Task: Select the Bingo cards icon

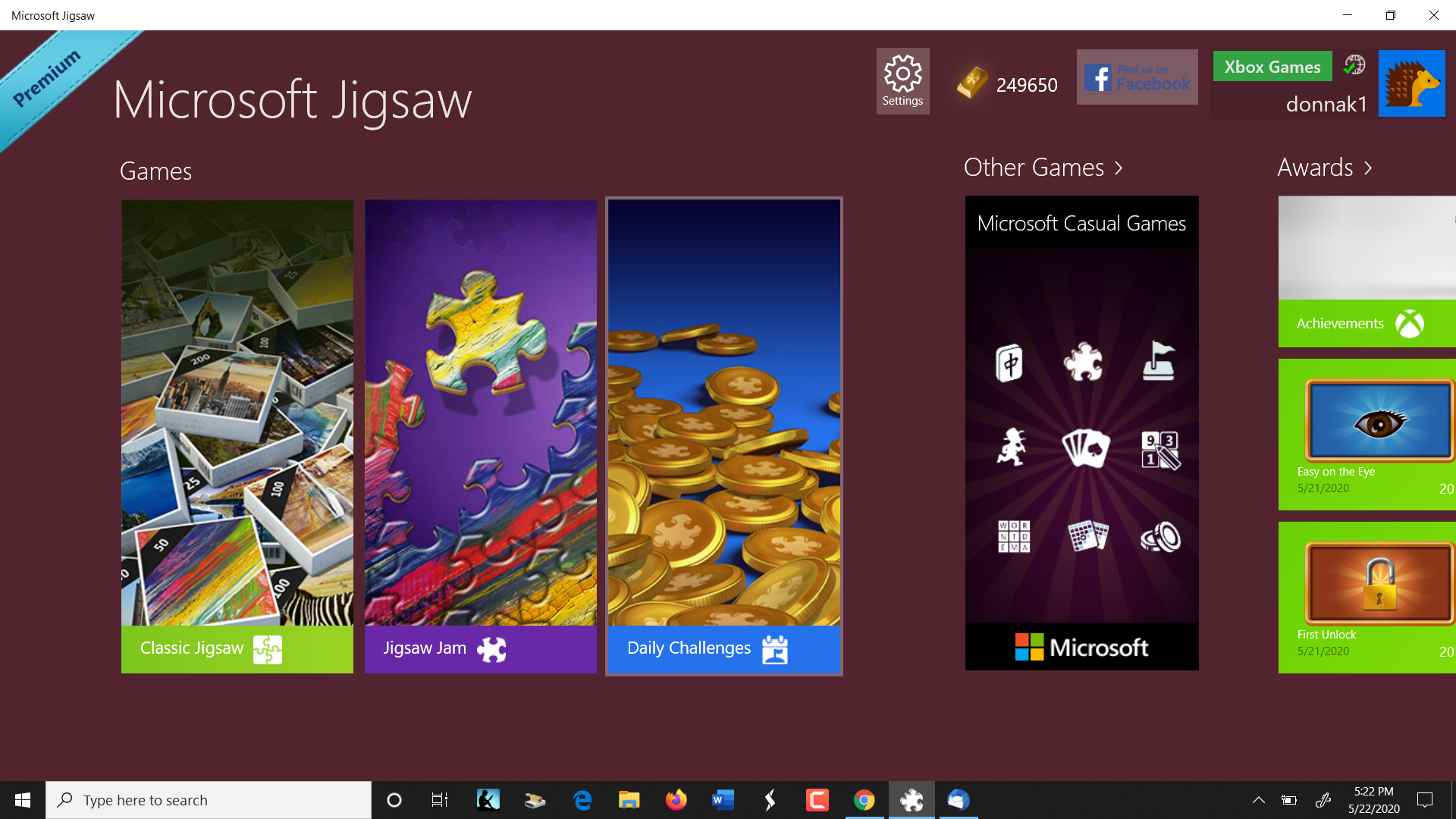Action: [x=1087, y=535]
